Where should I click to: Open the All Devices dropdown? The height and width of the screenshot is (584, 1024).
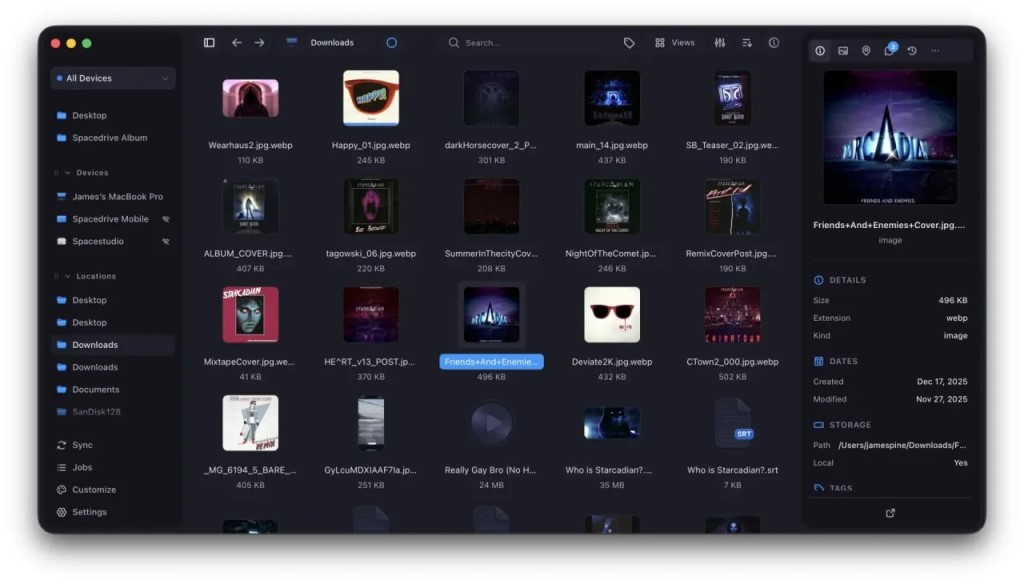tap(113, 78)
